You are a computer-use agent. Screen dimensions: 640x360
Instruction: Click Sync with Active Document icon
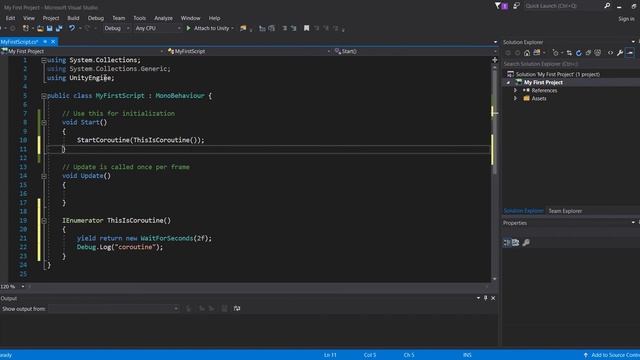[569, 53]
